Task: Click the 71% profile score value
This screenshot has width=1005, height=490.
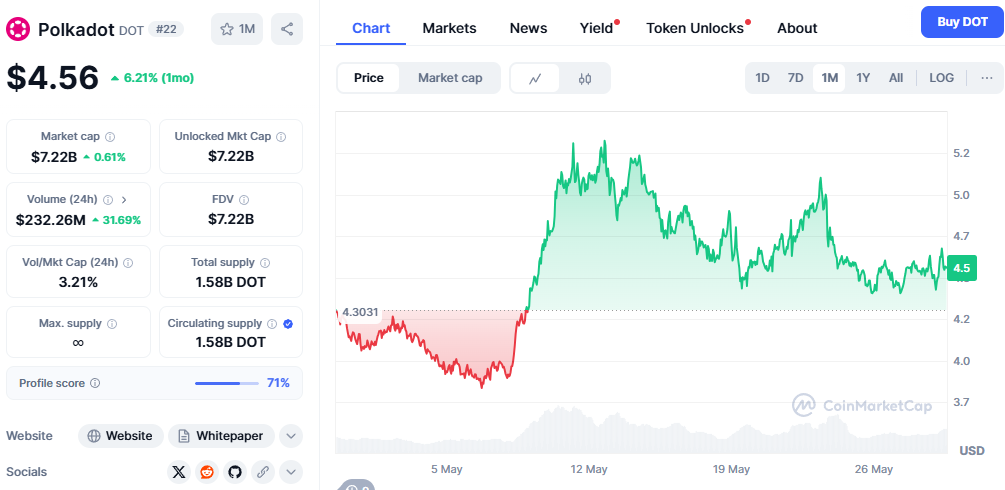Action: (278, 384)
